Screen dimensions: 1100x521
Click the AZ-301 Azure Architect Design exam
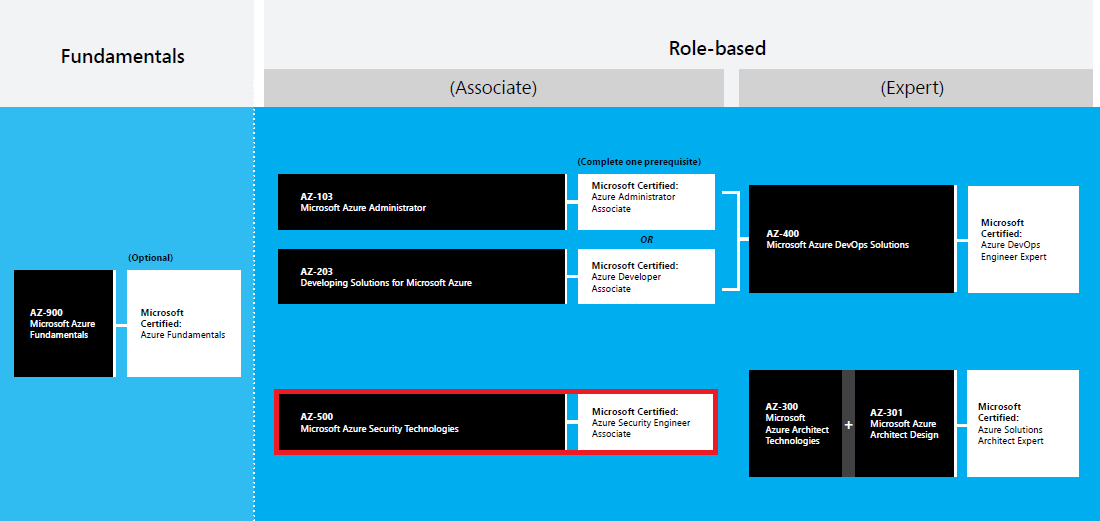click(904, 423)
